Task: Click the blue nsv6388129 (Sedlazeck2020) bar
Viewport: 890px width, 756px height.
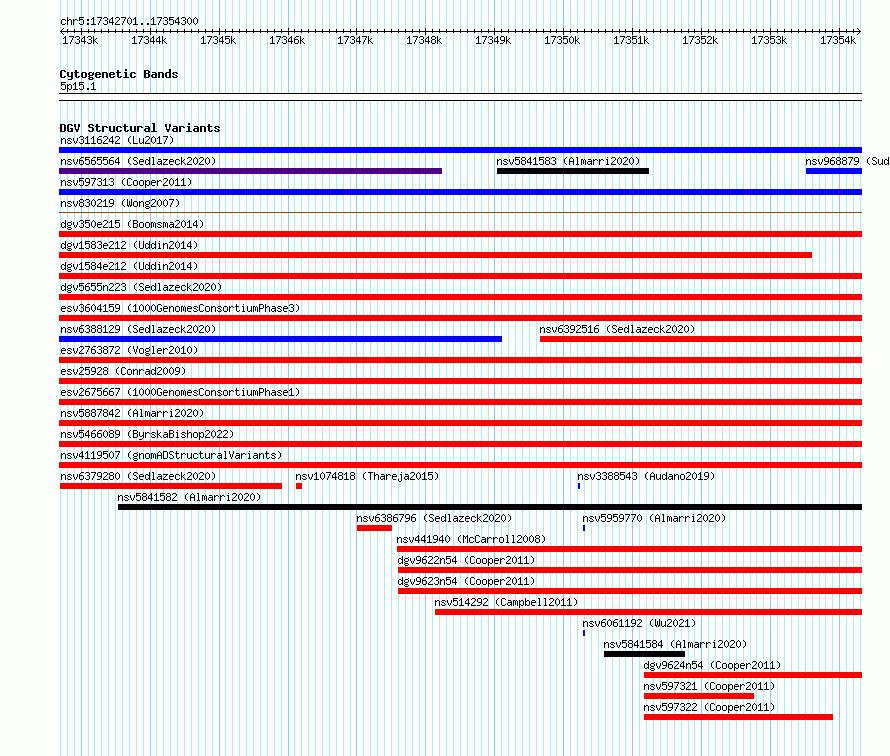Action: click(x=280, y=339)
